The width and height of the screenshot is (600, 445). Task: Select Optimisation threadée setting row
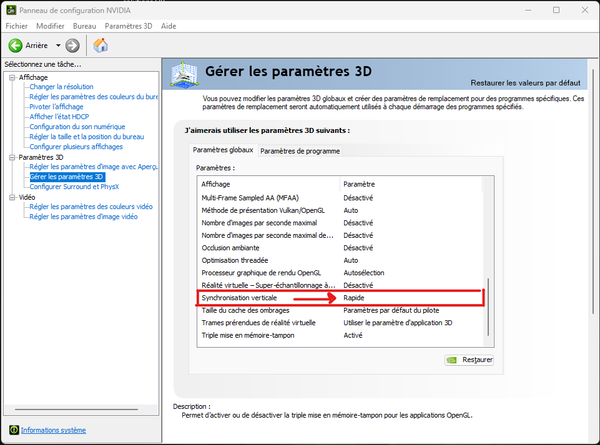340,260
